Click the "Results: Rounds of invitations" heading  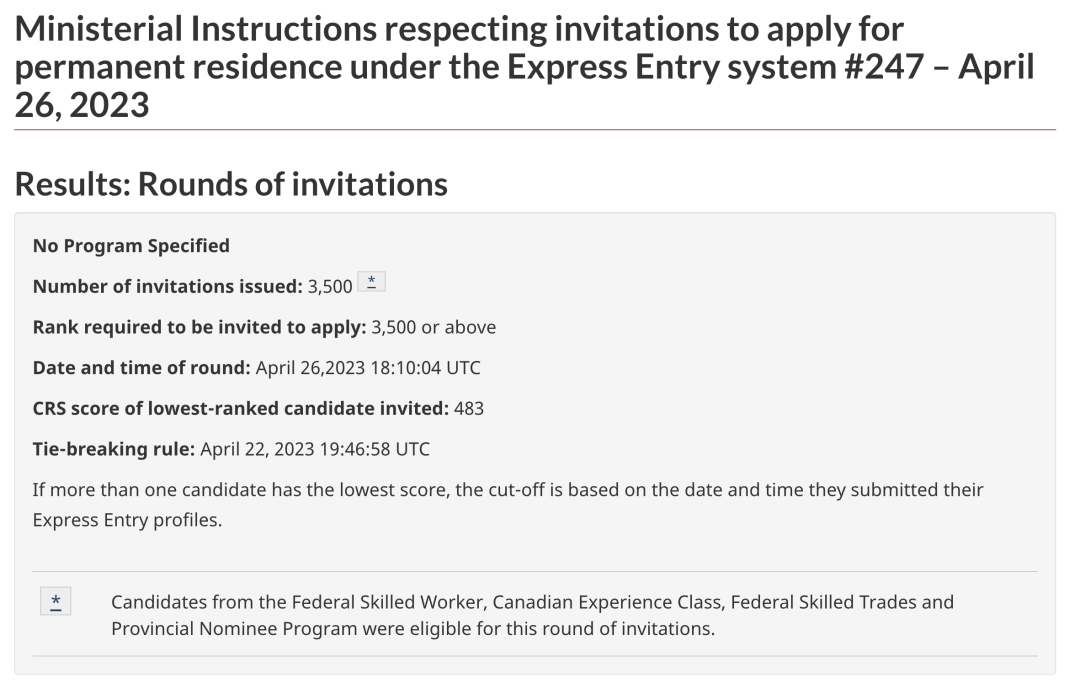pyautogui.click(x=231, y=184)
